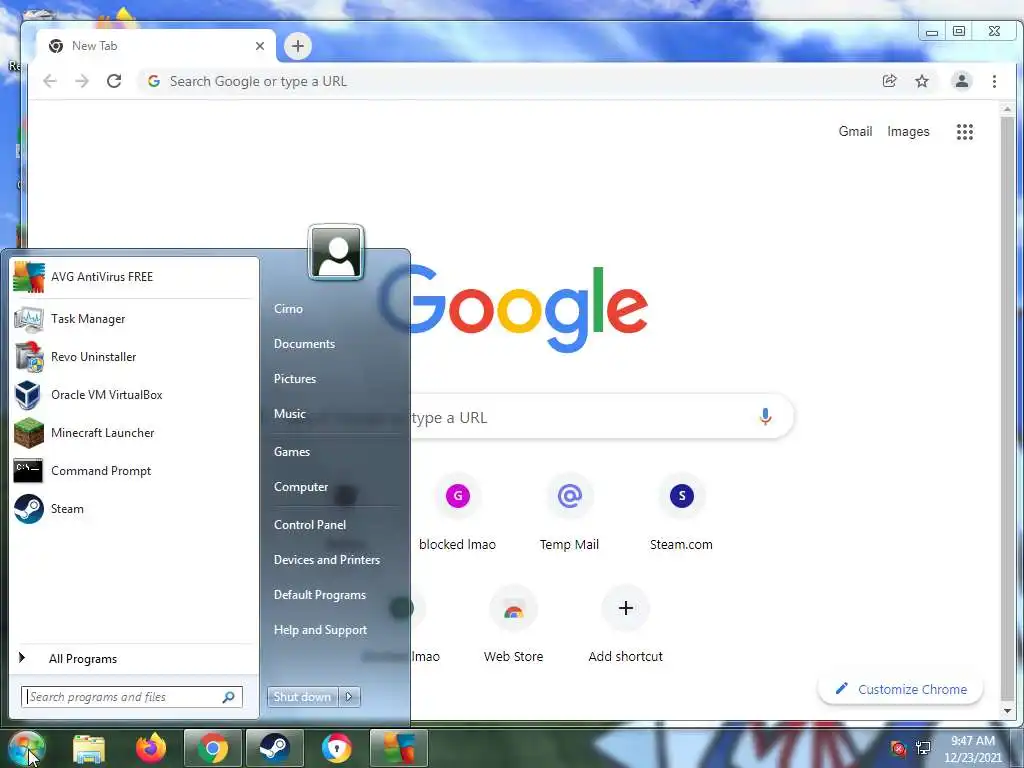Close the New Tab tab
1024x768 pixels.
point(260,46)
